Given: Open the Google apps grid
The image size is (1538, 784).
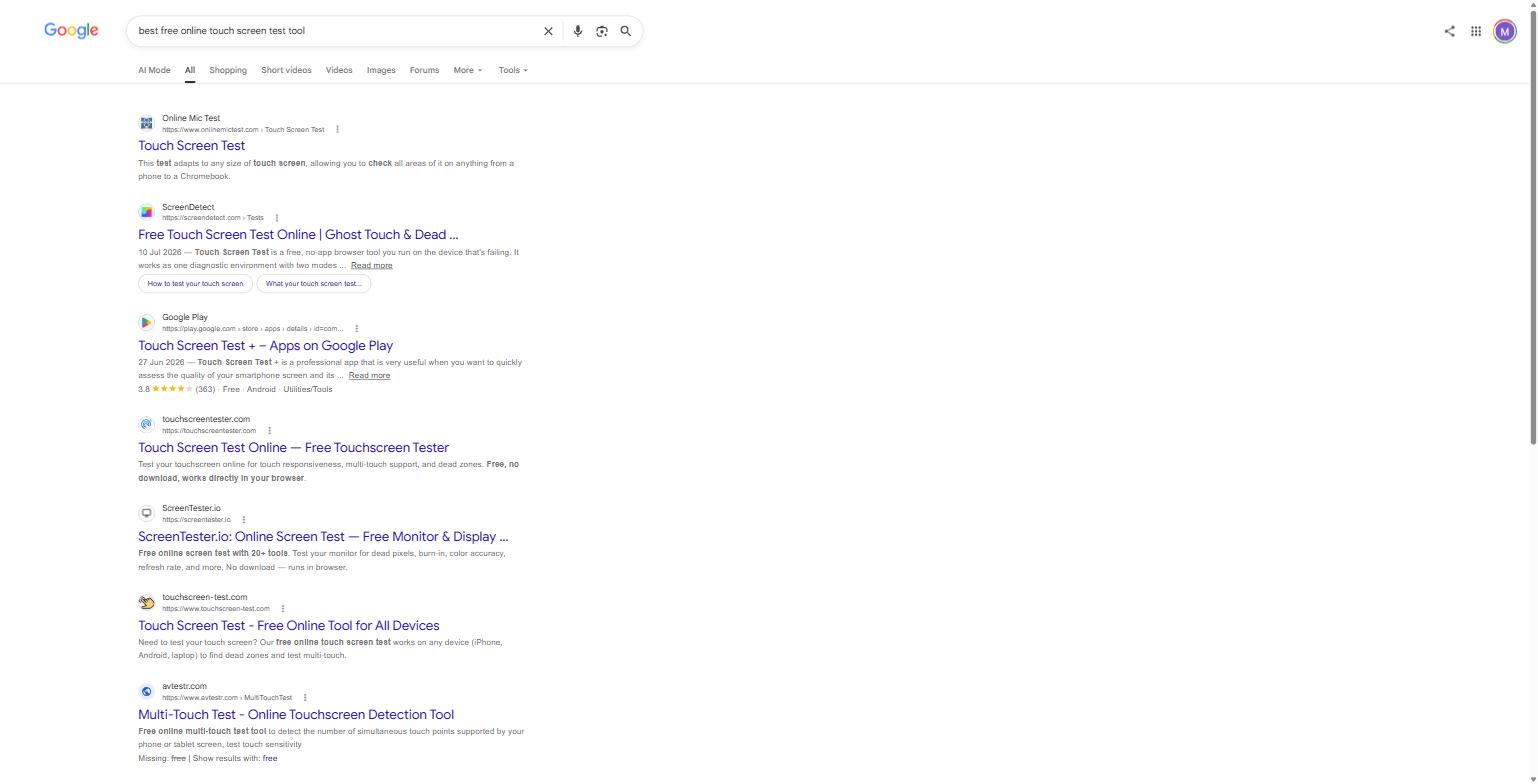Looking at the screenshot, I should 1476,31.
